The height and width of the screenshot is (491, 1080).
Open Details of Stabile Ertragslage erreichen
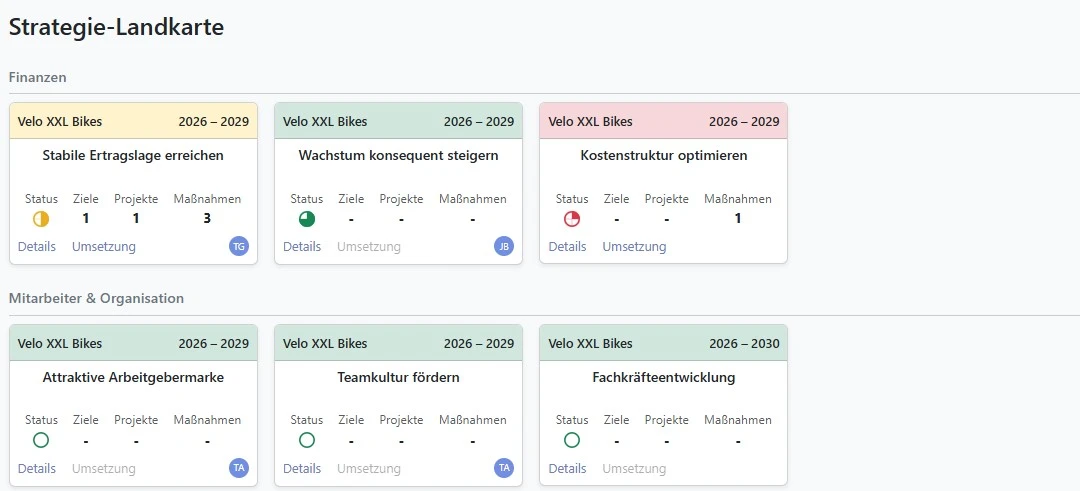coord(37,247)
